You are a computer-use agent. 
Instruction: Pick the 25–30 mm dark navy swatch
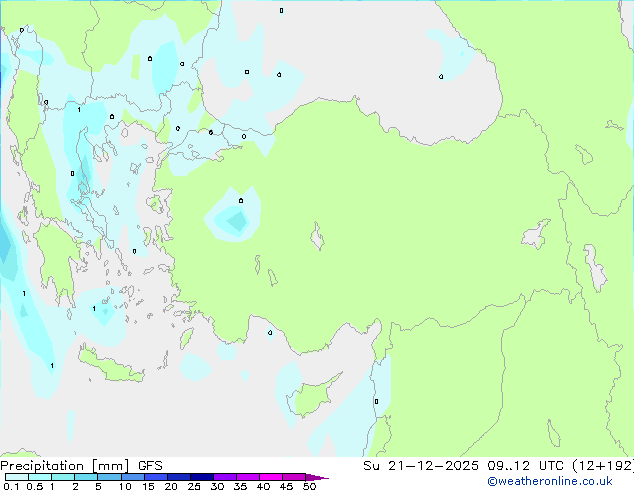(x=202, y=477)
